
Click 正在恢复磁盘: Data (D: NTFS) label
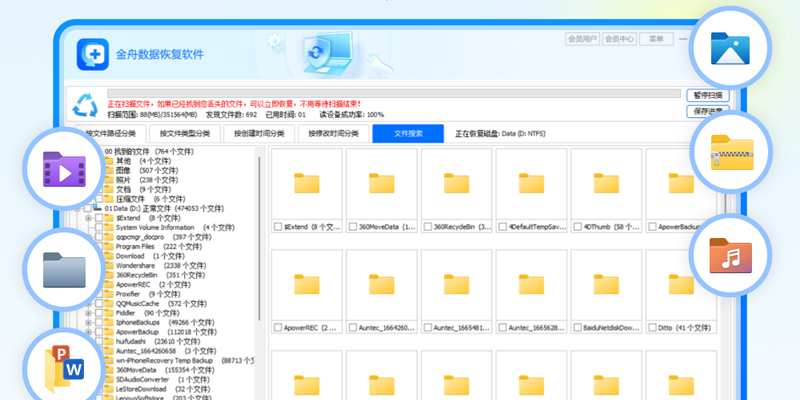click(x=500, y=134)
